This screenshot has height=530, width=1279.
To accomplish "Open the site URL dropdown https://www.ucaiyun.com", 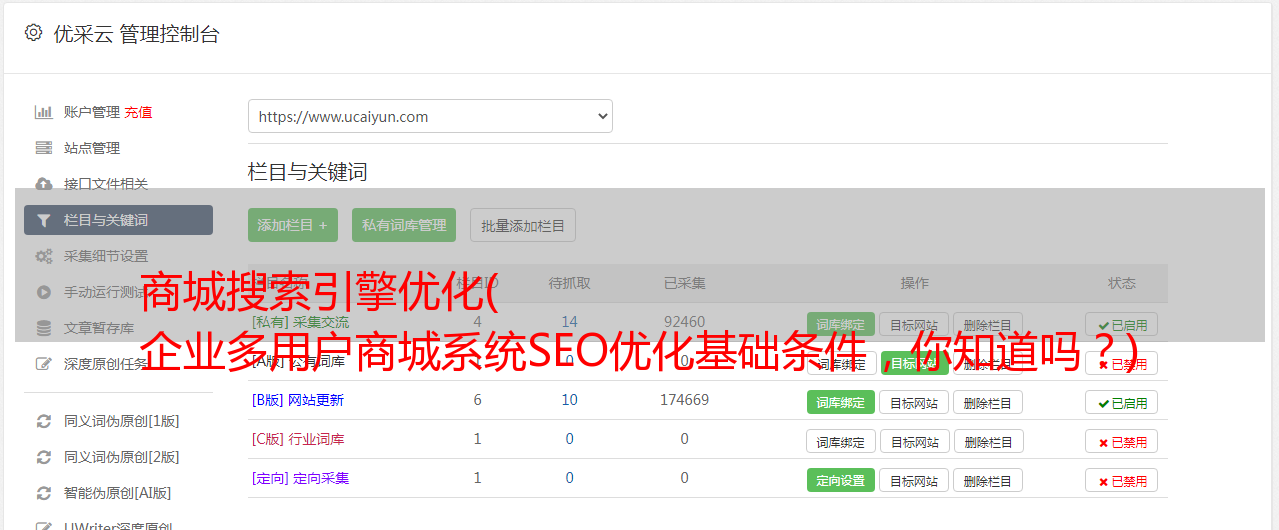I will (430, 116).
